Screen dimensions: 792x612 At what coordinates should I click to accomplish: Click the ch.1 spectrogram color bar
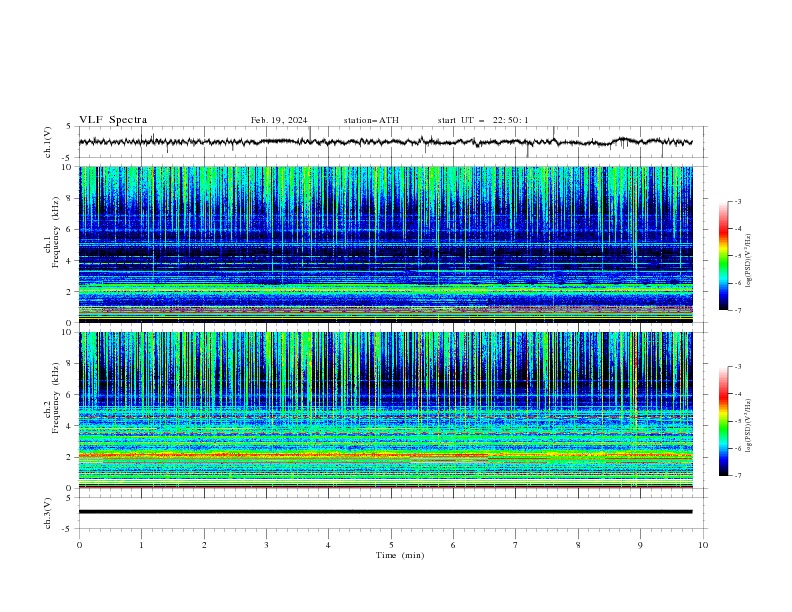pyautogui.click(x=724, y=256)
